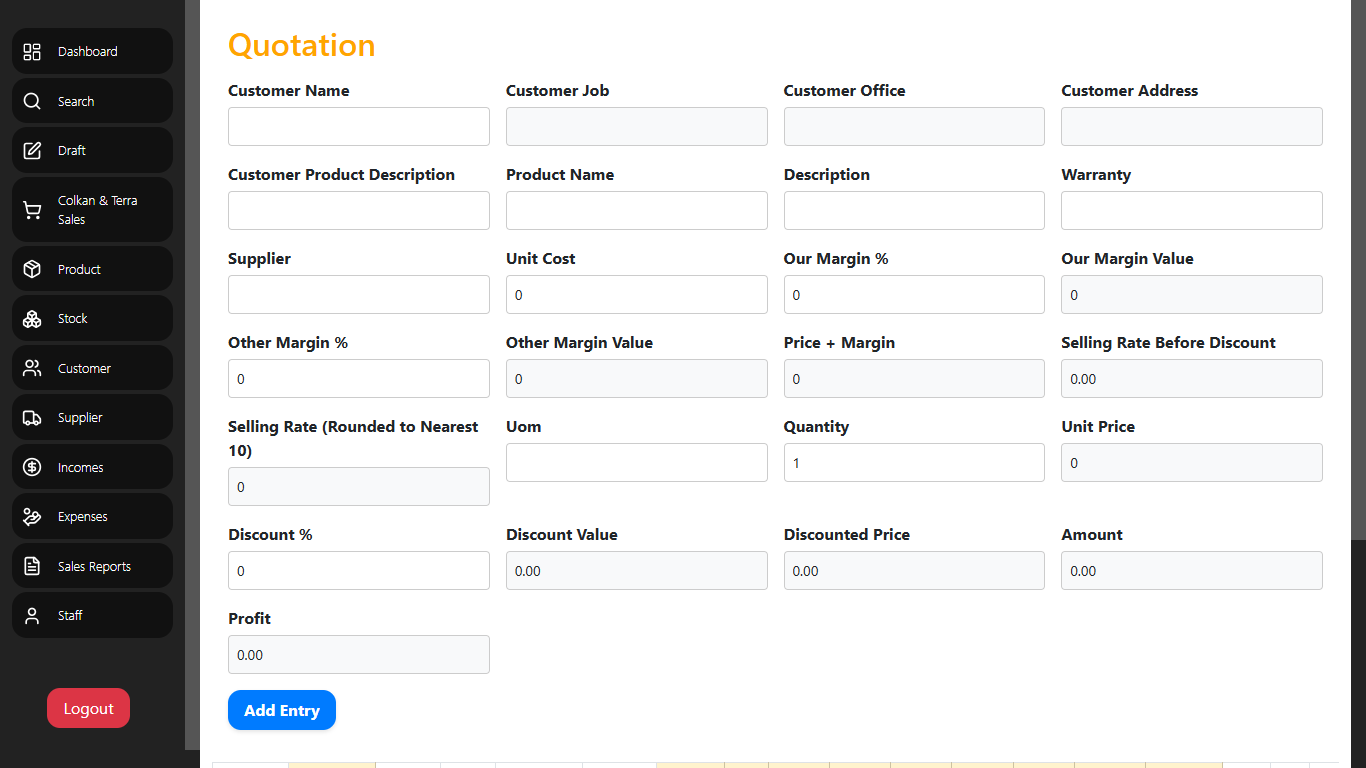Screen dimensions: 1366x768
Task: Click the Our Margin Value field
Action: click(1192, 295)
